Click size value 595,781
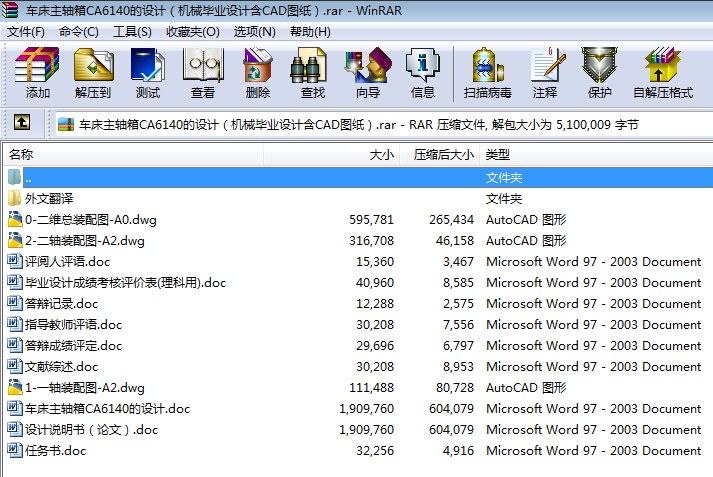The height and width of the screenshot is (477, 713). (x=372, y=220)
